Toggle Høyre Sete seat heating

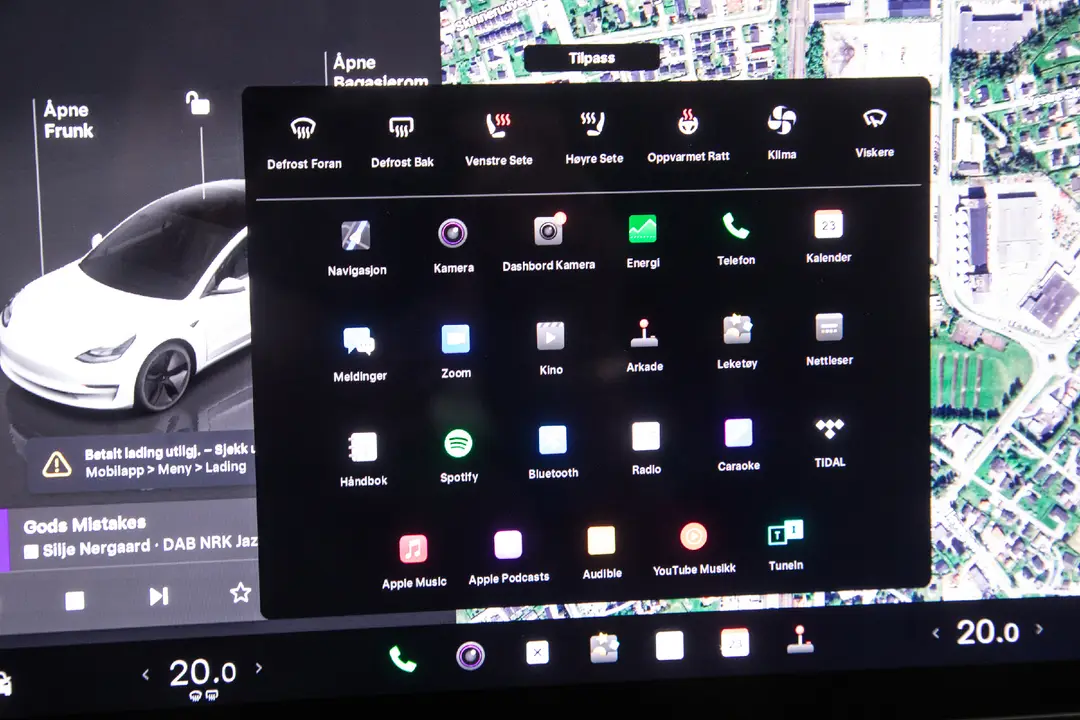coord(594,137)
